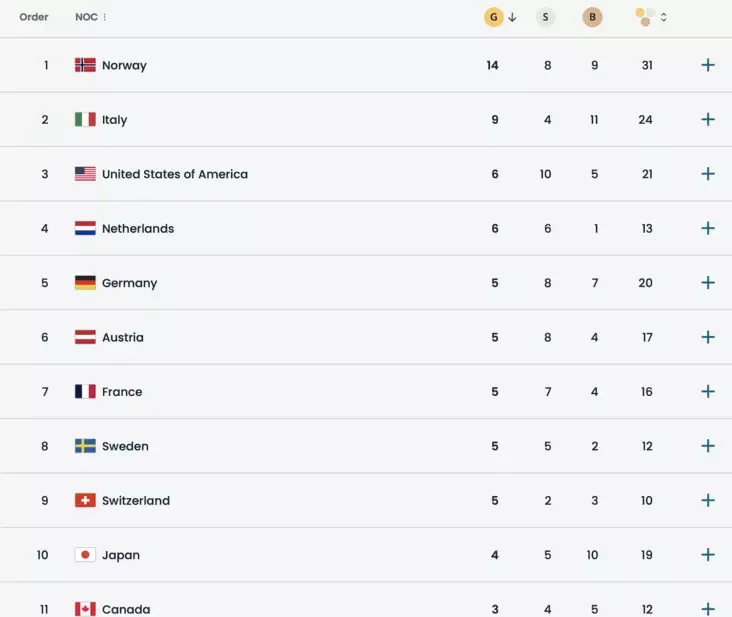
Task: Click the Switzerland flag icon
Action: point(85,501)
